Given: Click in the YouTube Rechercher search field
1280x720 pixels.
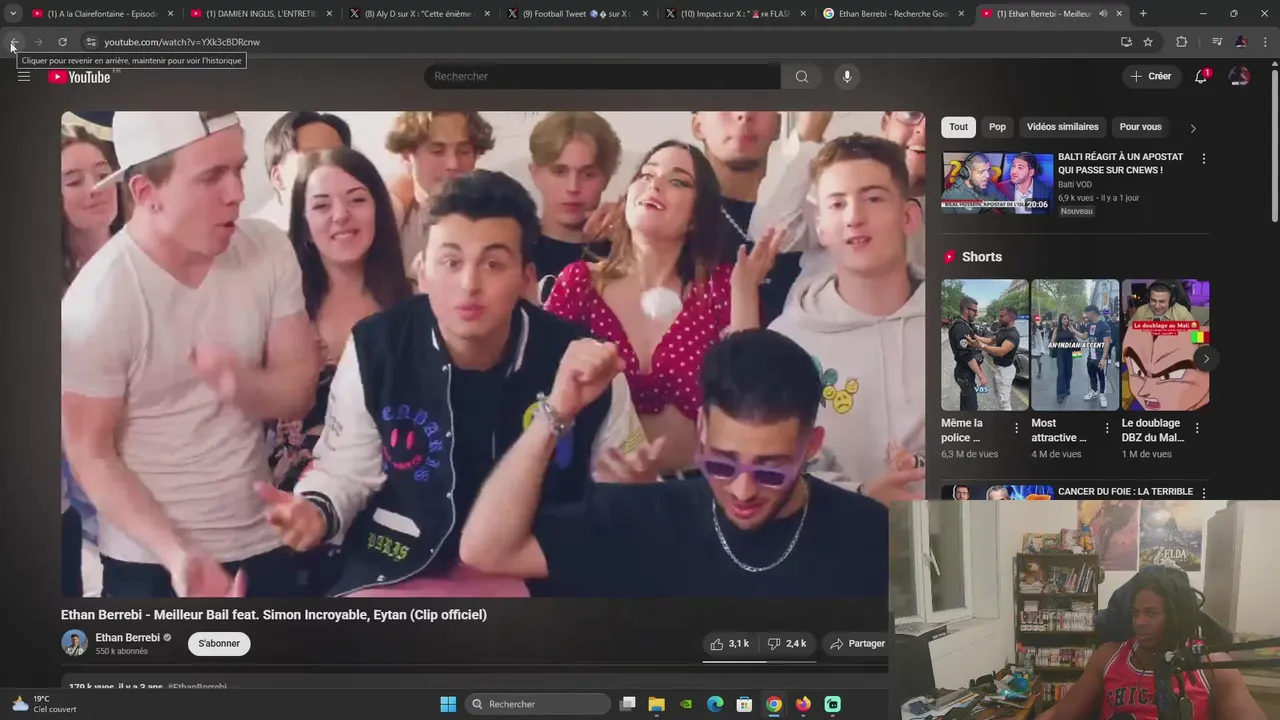Looking at the screenshot, I should 602,76.
